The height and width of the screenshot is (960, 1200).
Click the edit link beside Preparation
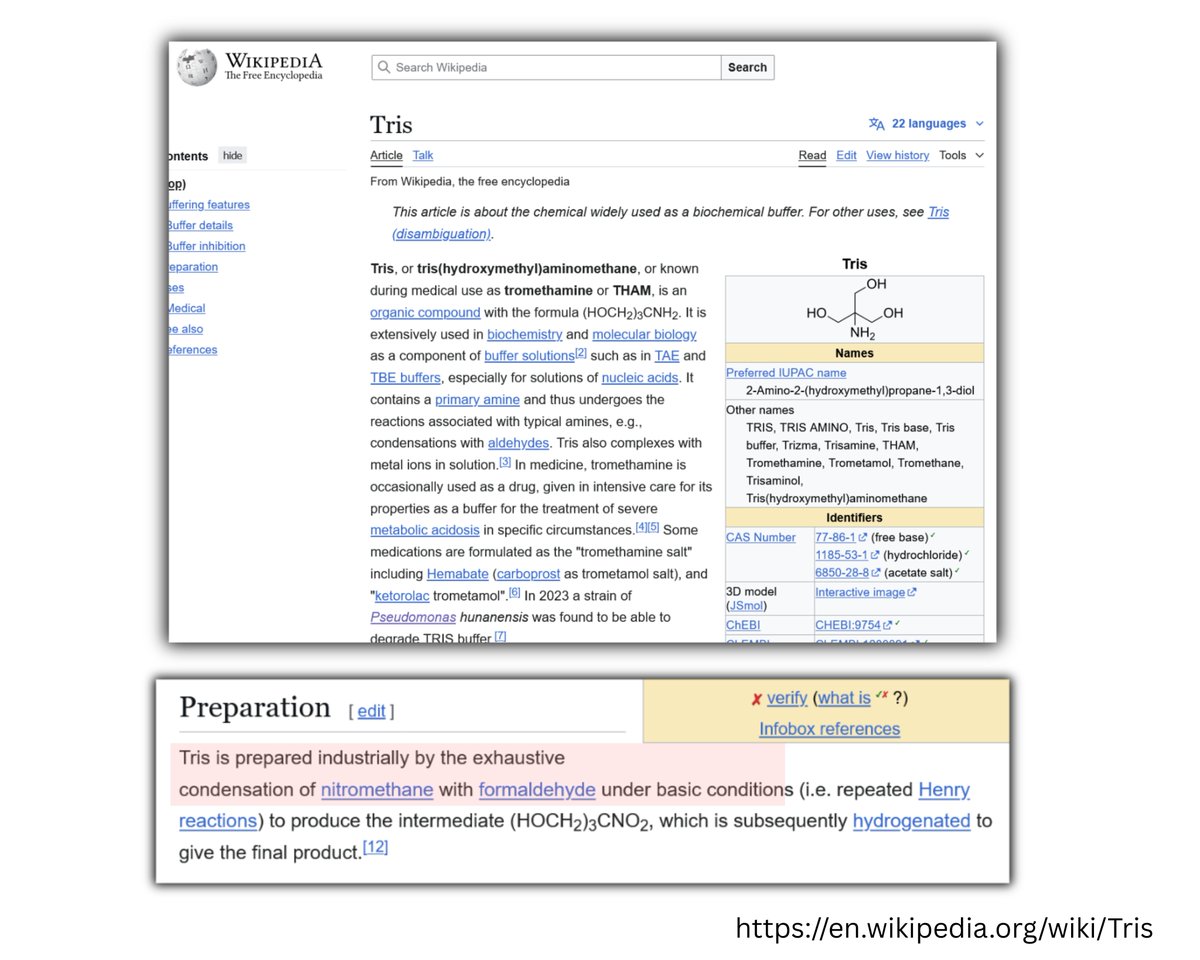pyautogui.click(x=371, y=711)
